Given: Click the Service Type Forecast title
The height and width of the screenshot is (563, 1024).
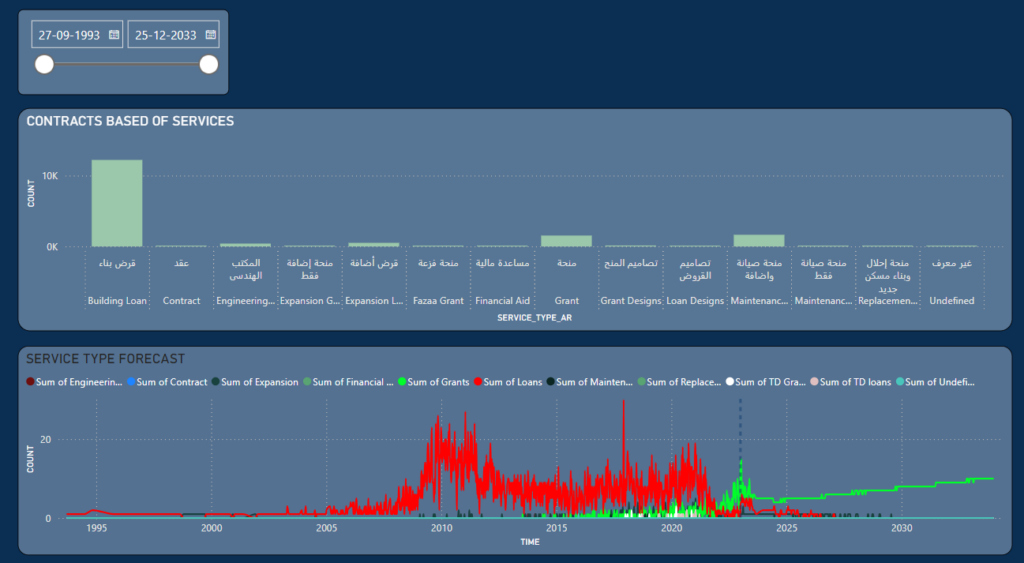Looking at the screenshot, I should point(105,358).
